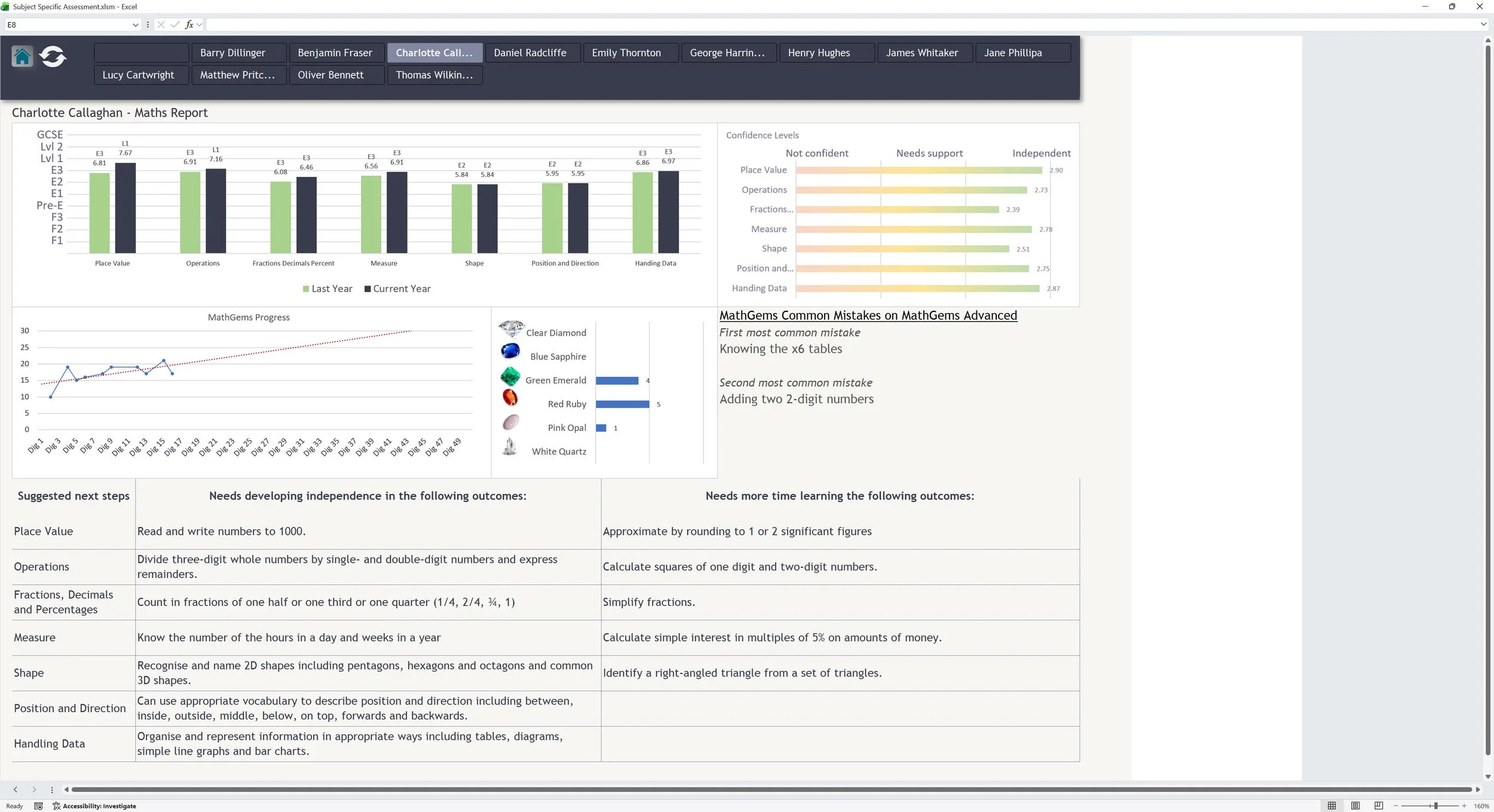The height and width of the screenshot is (812, 1494).
Task: Switch to Page Layout view
Action: tap(1355, 805)
